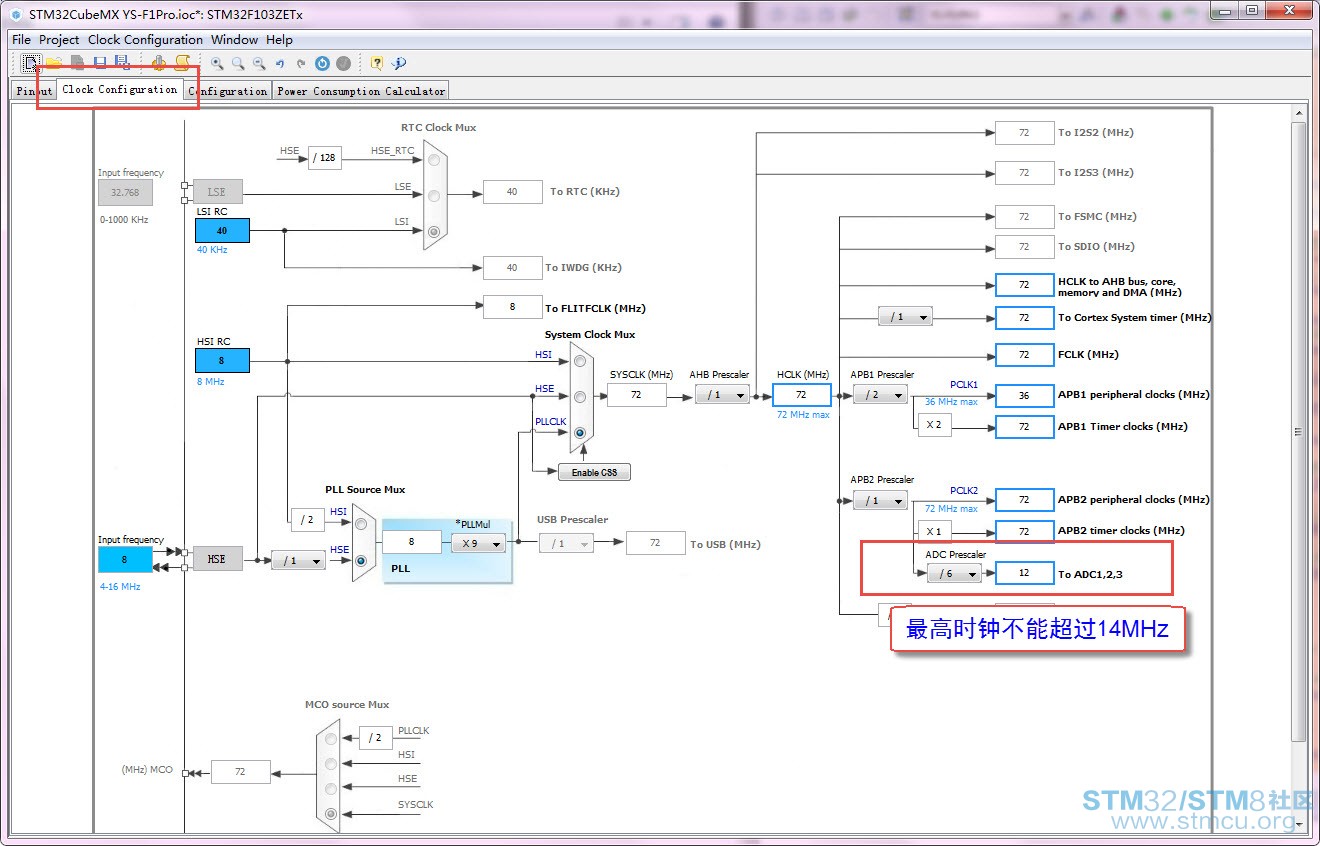Open the File menu

point(21,40)
